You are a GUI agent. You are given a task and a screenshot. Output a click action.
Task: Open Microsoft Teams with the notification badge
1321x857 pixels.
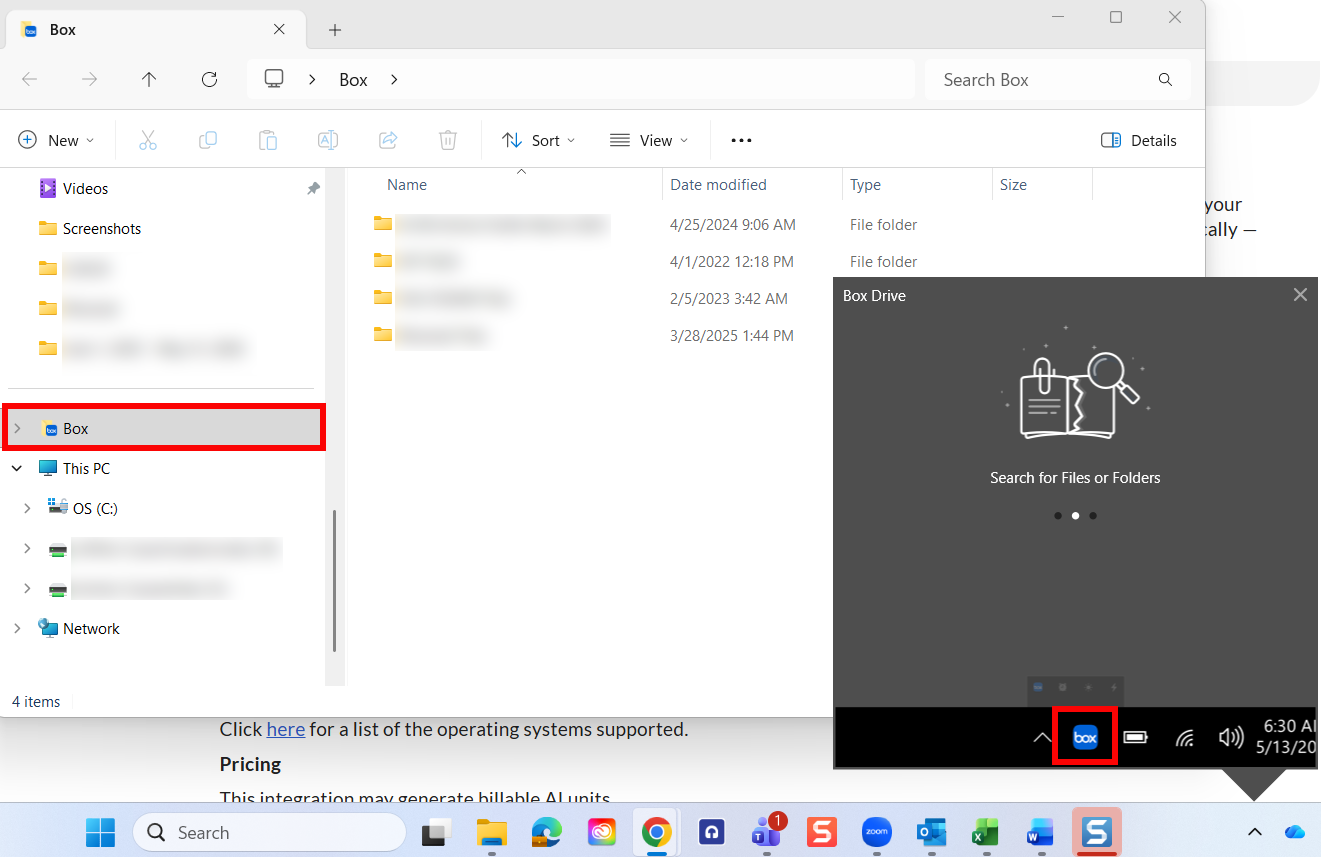pos(766,832)
